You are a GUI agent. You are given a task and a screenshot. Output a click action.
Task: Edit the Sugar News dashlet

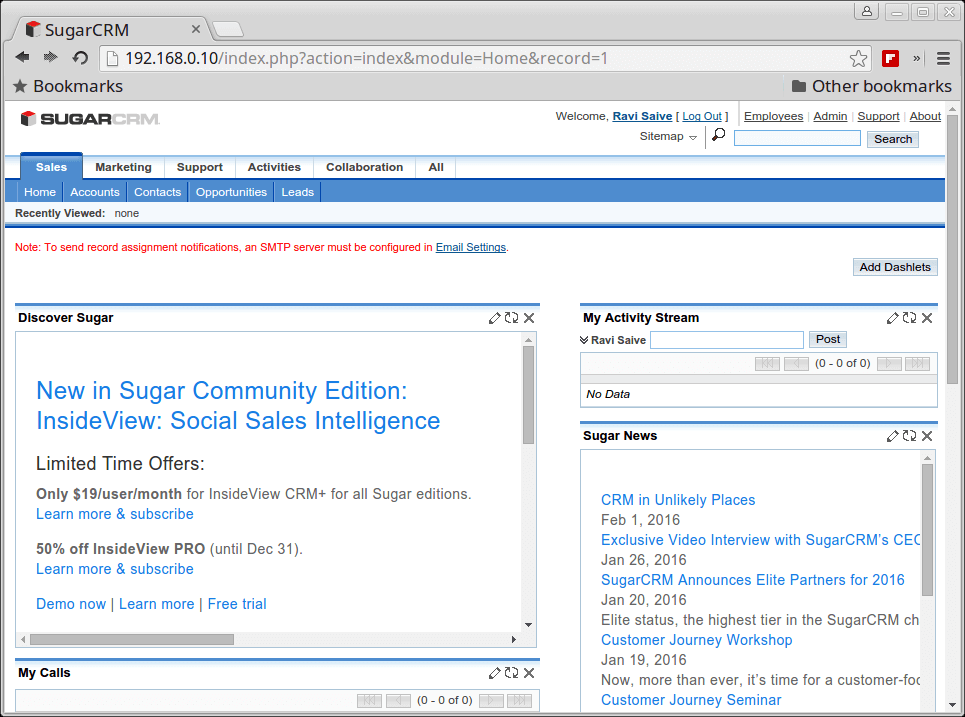tap(892, 436)
